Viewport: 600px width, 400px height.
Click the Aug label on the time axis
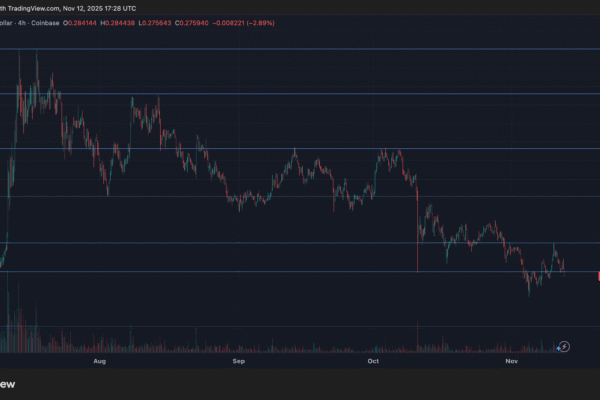pos(99,359)
